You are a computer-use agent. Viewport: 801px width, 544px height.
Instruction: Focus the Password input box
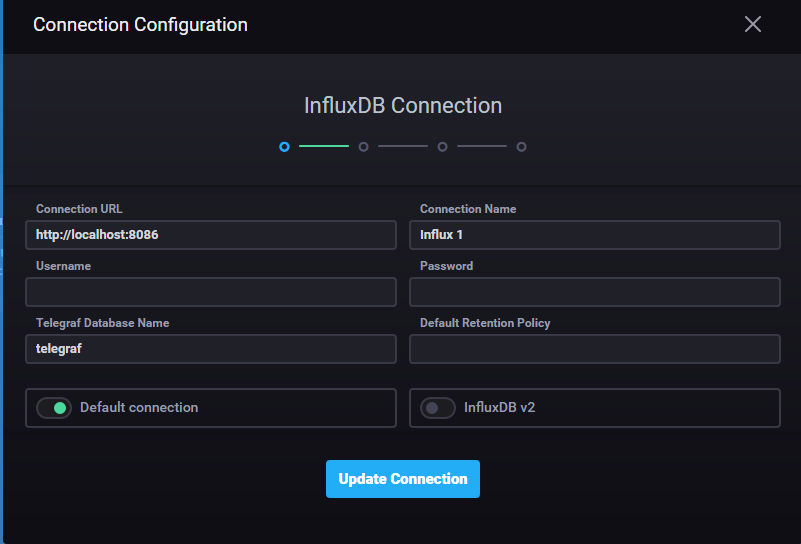point(594,292)
